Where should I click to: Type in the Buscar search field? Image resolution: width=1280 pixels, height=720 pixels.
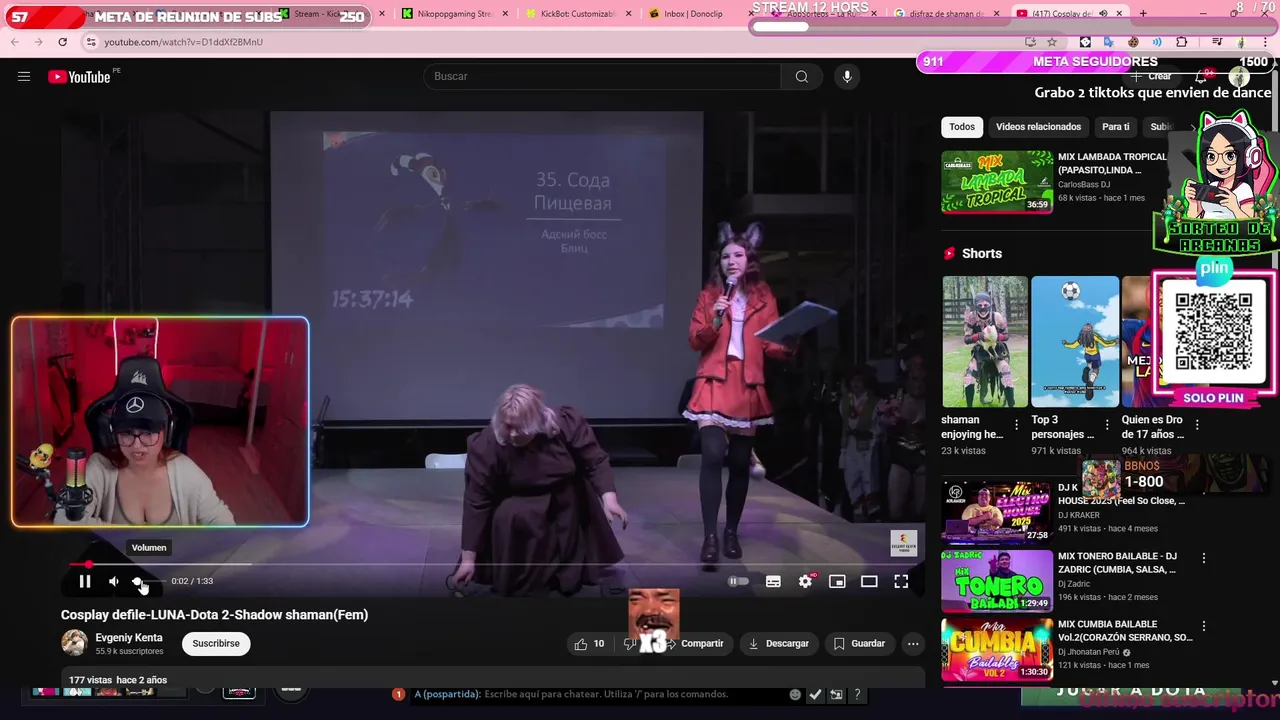[603, 77]
